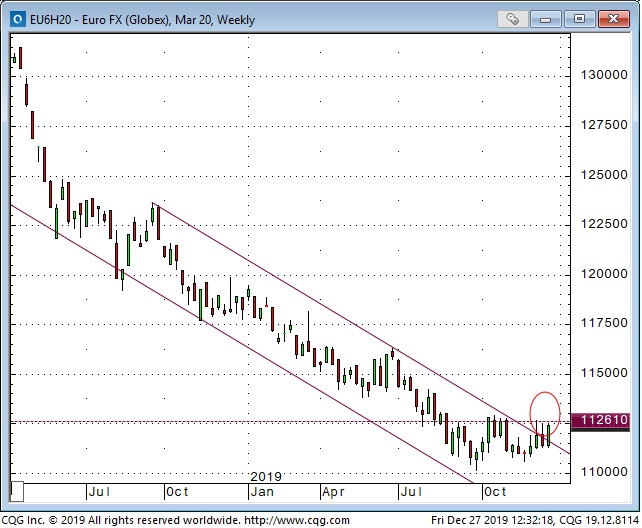Click the 130000 price axis label
This screenshot has height=528, width=642.
(604, 75)
